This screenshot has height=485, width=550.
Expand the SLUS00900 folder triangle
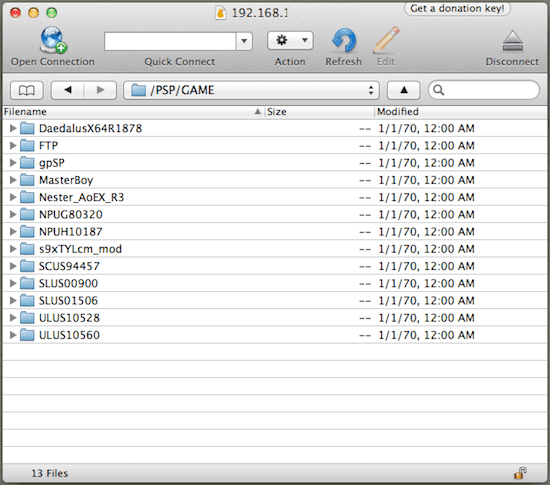13,283
